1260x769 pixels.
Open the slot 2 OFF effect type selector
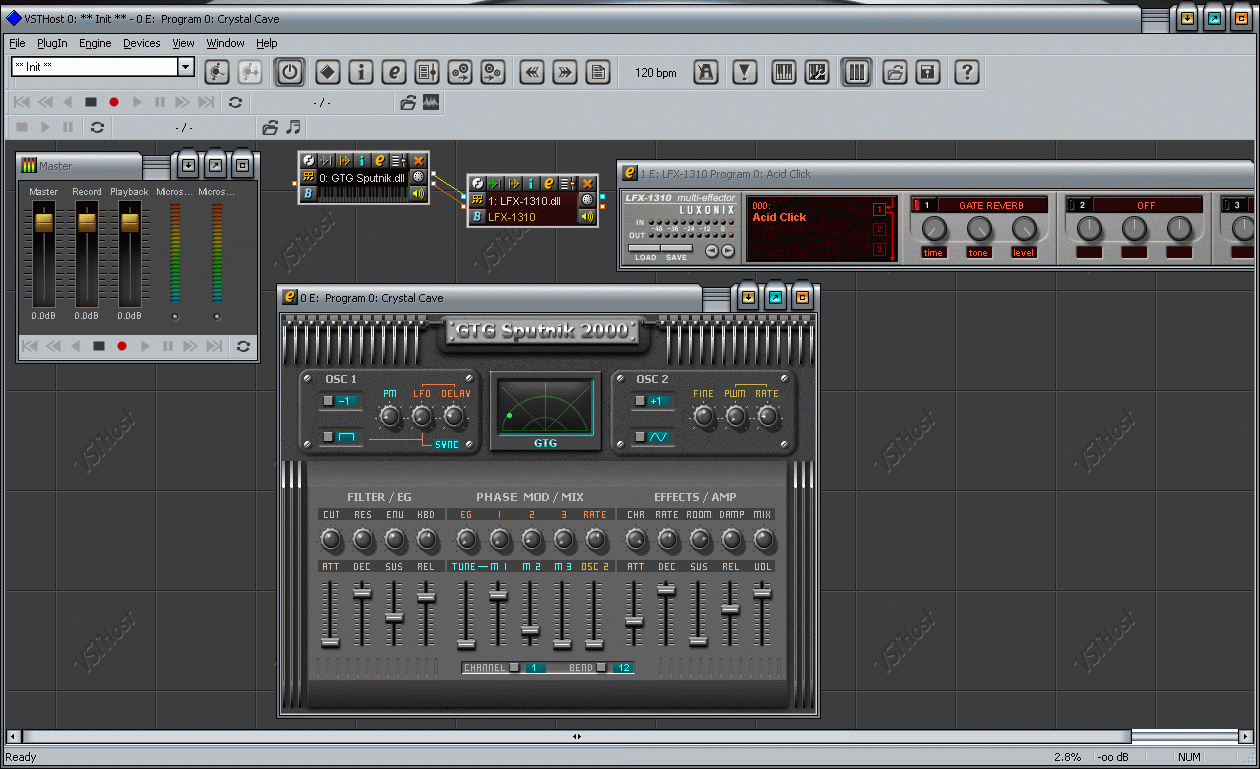pos(1146,205)
